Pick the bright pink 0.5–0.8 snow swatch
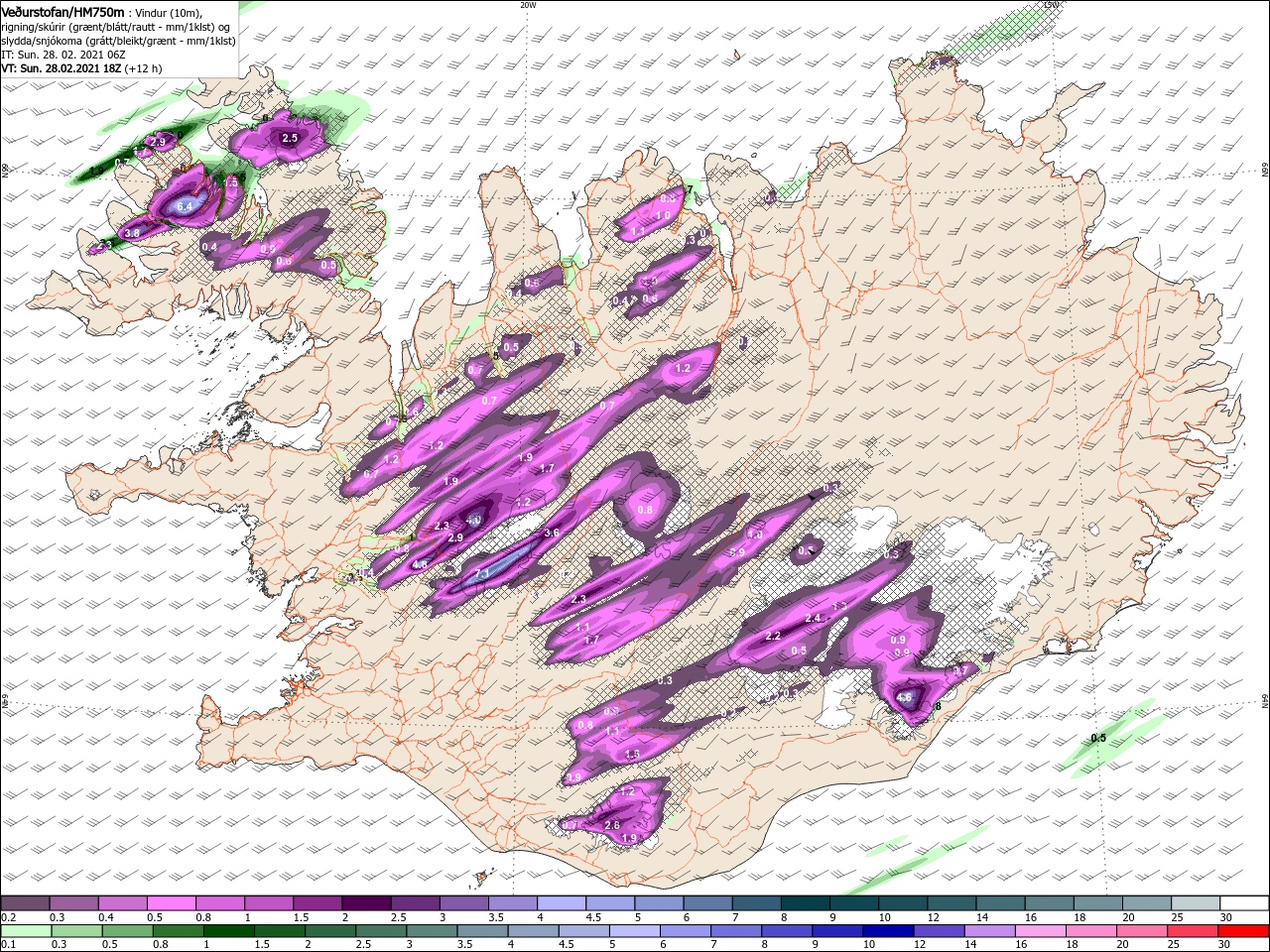Screen dimensions: 1270x952 172,903
